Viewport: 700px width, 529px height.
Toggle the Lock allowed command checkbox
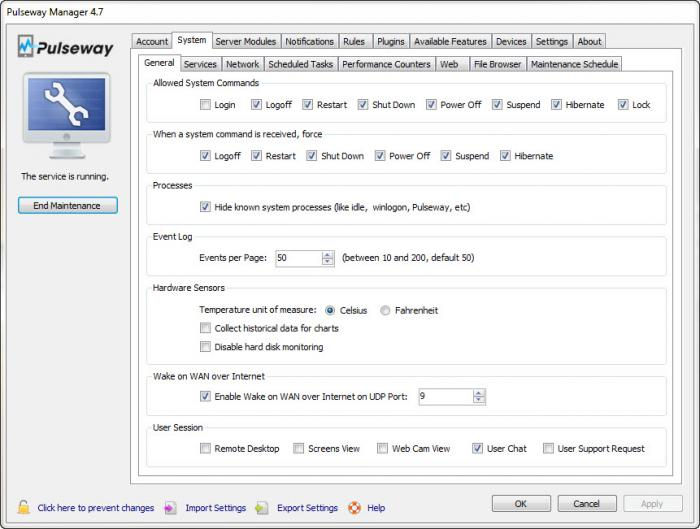click(623, 105)
